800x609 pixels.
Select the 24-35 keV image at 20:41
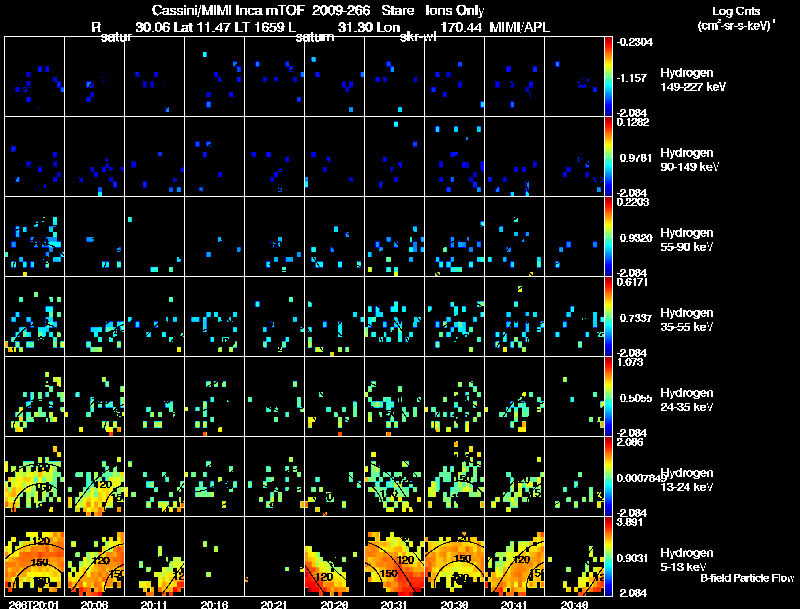[x=514, y=396]
